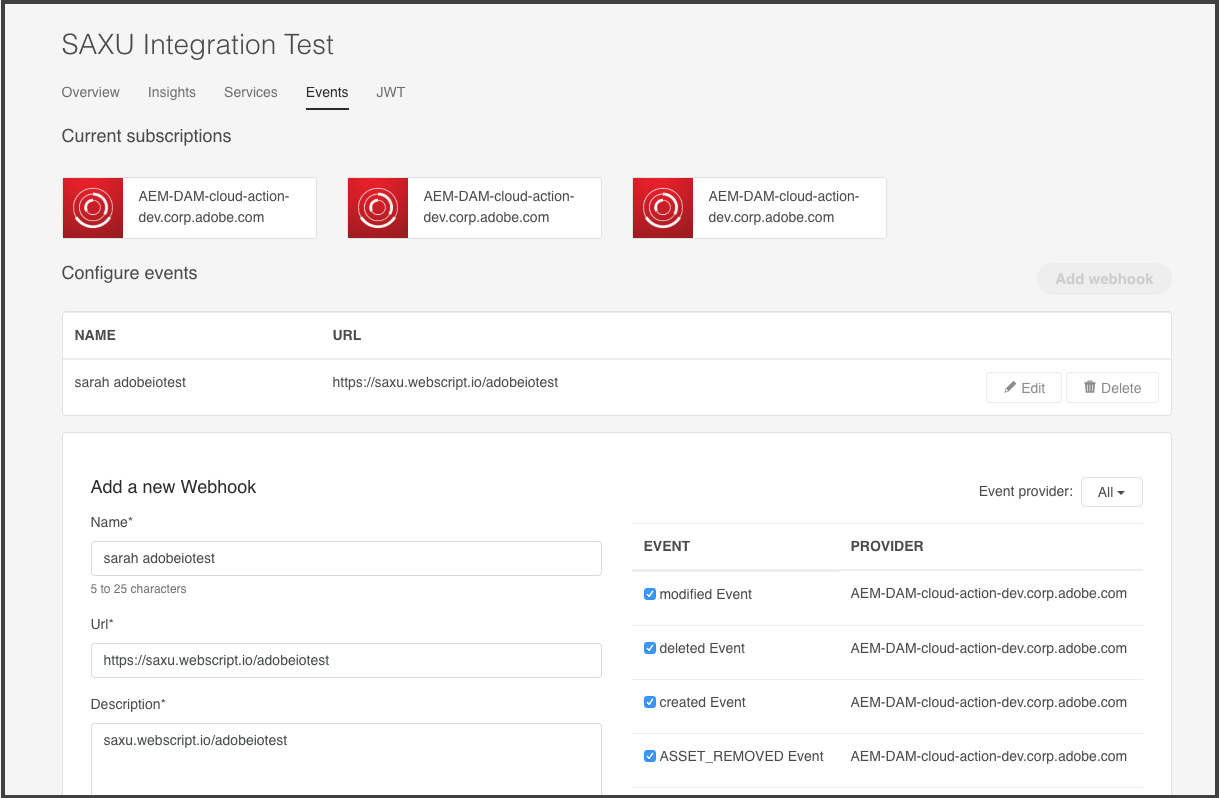Click second subscription card label text
The width and height of the screenshot is (1220, 798).
pos(499,207)
